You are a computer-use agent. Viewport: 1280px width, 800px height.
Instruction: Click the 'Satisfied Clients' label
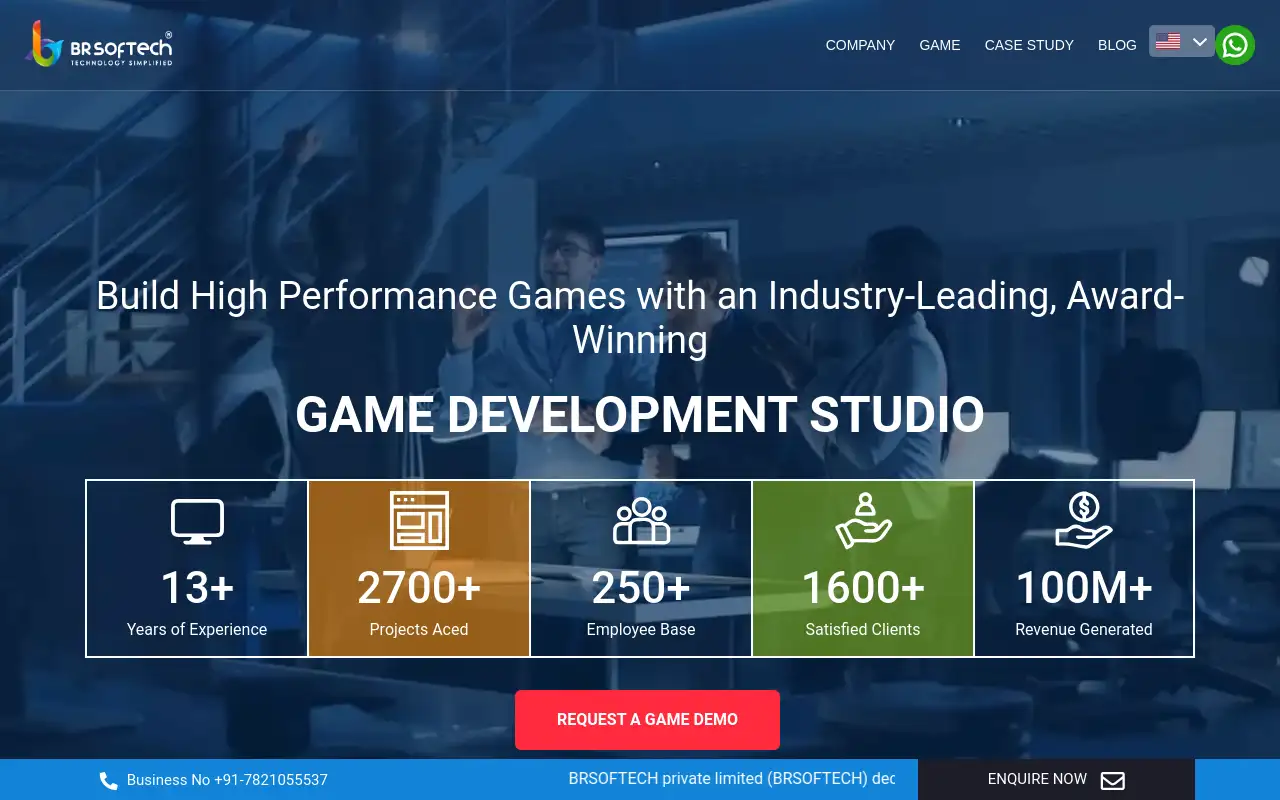click(x=863, y=629)
